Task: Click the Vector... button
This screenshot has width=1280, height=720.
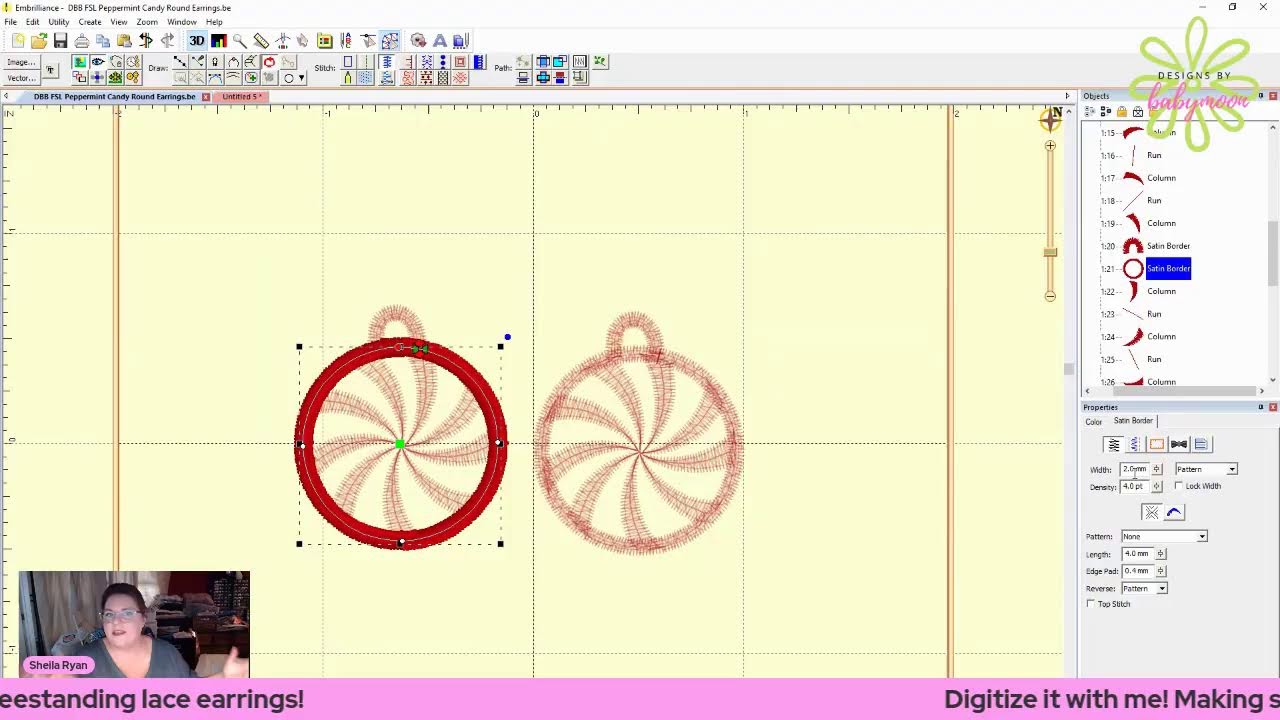Action: tap(21, 78)
